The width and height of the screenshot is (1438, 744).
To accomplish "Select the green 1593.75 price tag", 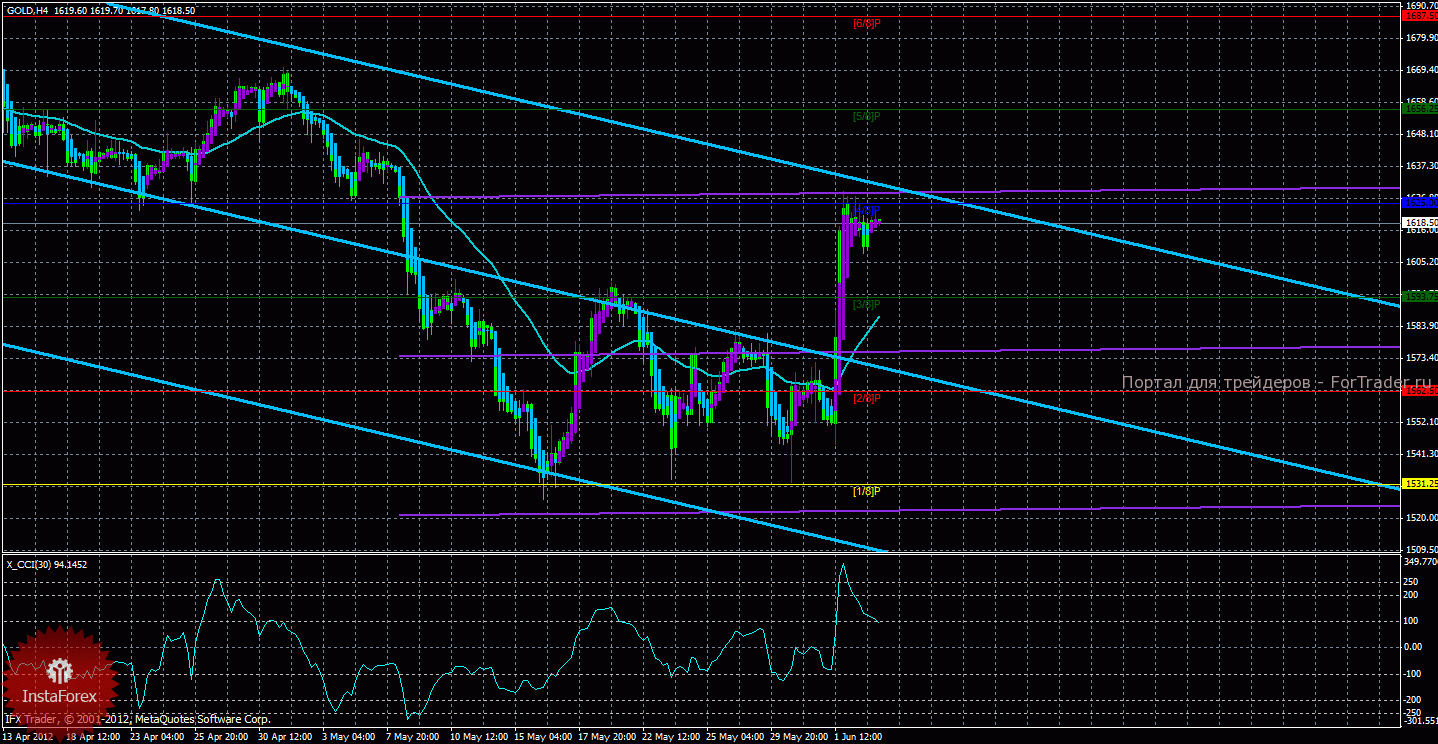I will click(1419, 297).
